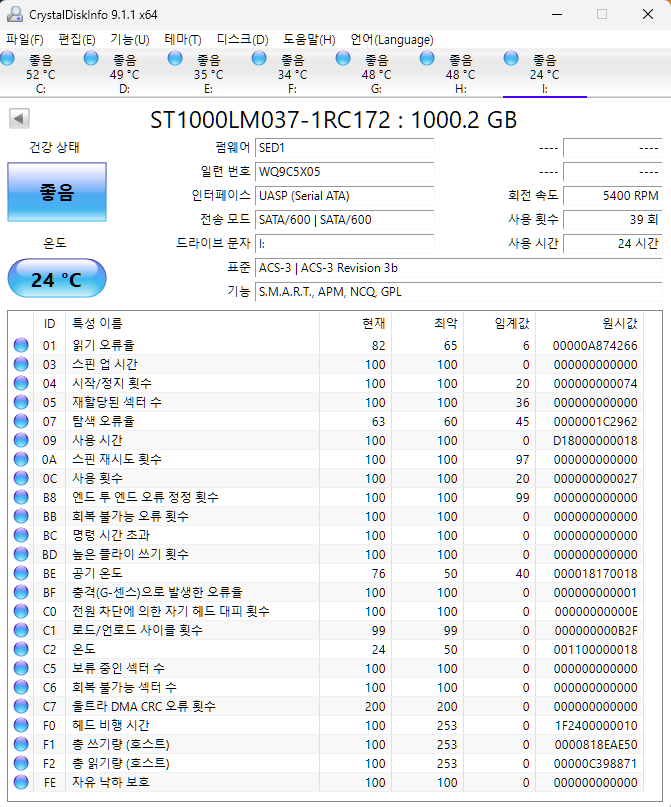Open the 파일(F) menu
This screenshot has height=807, width=671.
point(24,40)
